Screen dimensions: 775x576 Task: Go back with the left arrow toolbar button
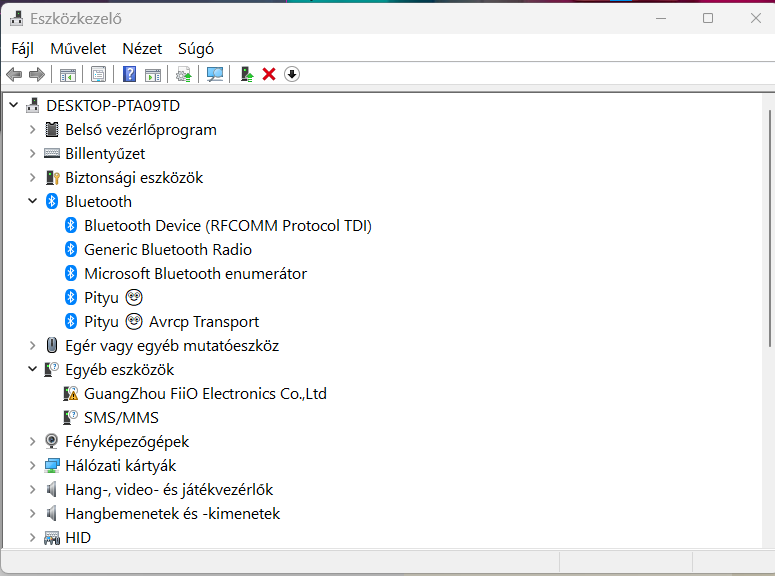[14, 75]
